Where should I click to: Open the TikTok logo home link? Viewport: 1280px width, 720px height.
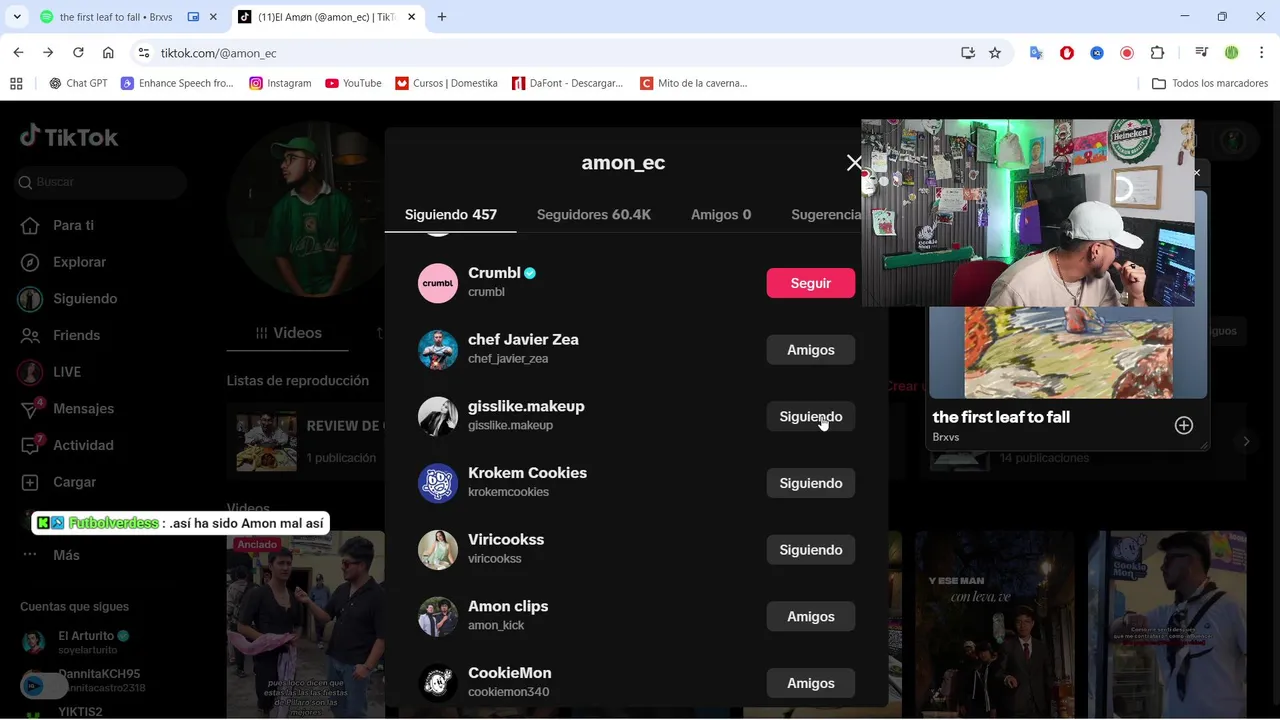pyautogui.click(x=69, y=137)
